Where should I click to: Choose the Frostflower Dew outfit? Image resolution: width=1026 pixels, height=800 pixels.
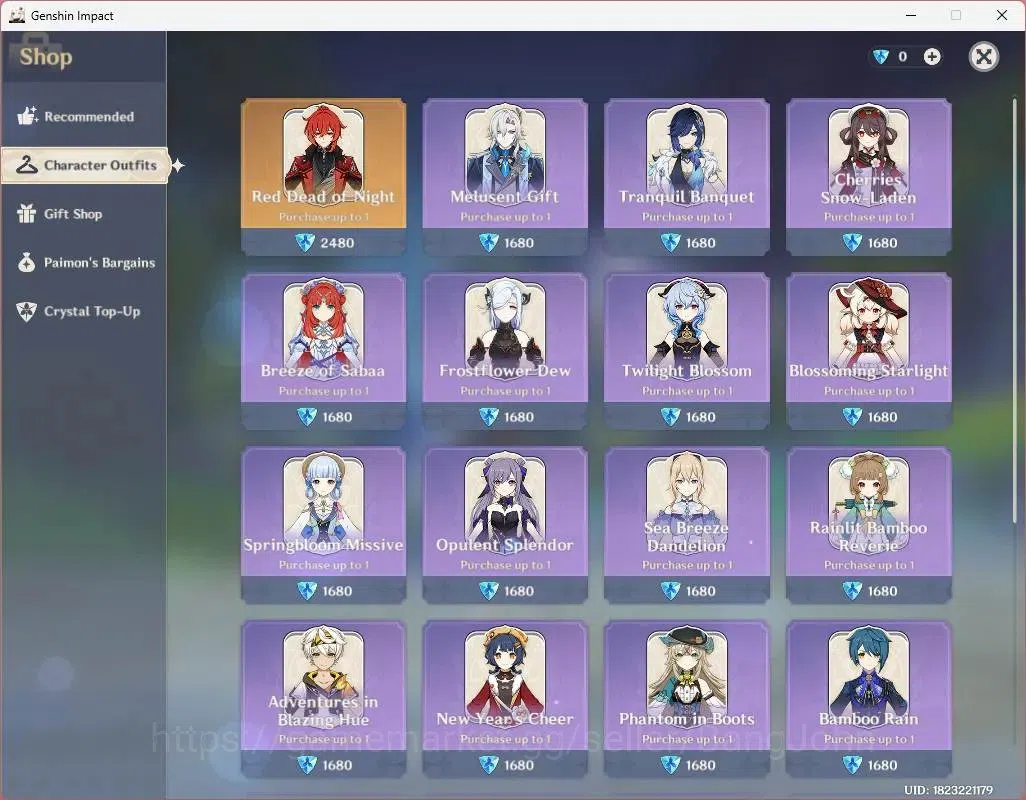pyautogui.click(x=505, y=351)
